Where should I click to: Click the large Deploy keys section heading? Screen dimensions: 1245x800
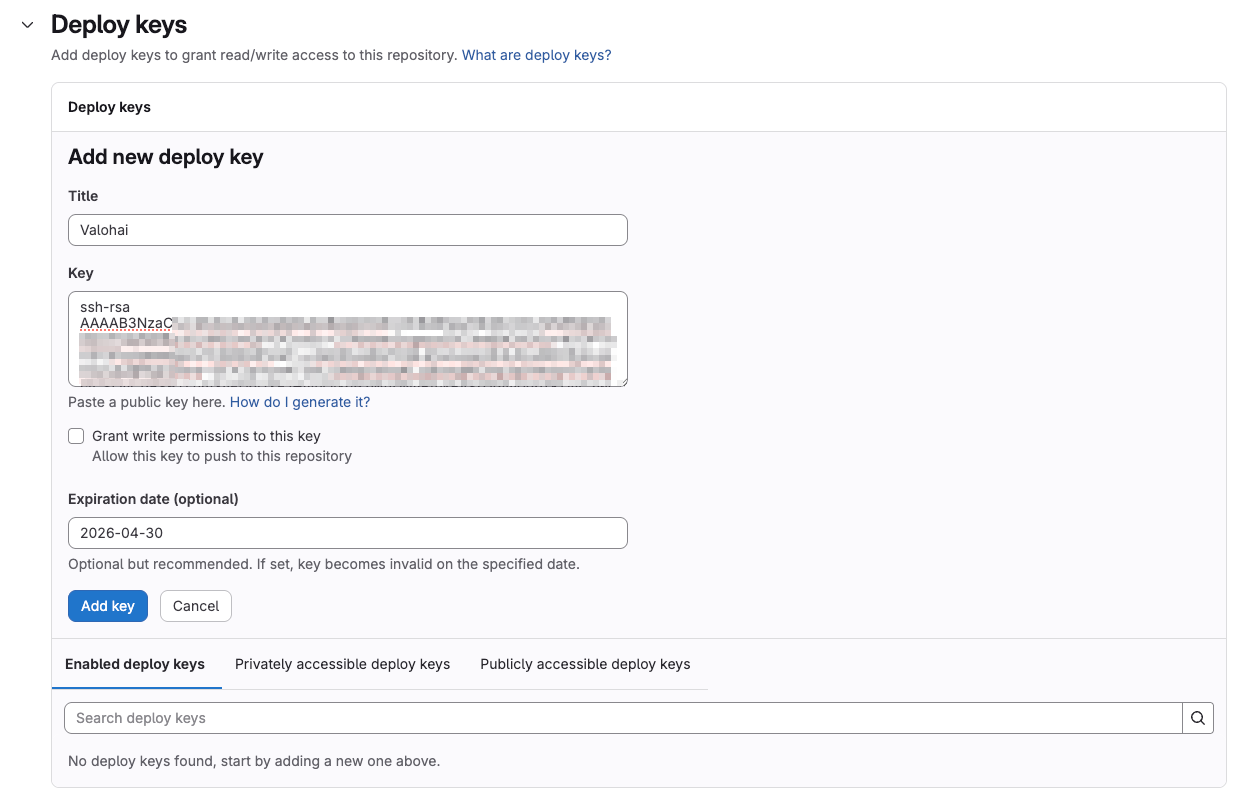[119, 25]
